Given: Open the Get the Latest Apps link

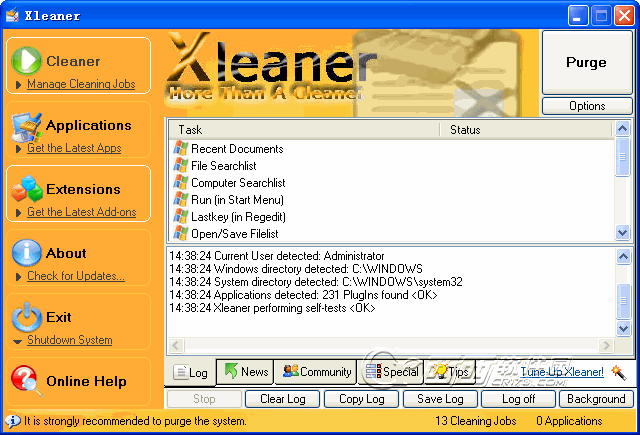Looking at the screenshot, I should (x=74, y=148).
